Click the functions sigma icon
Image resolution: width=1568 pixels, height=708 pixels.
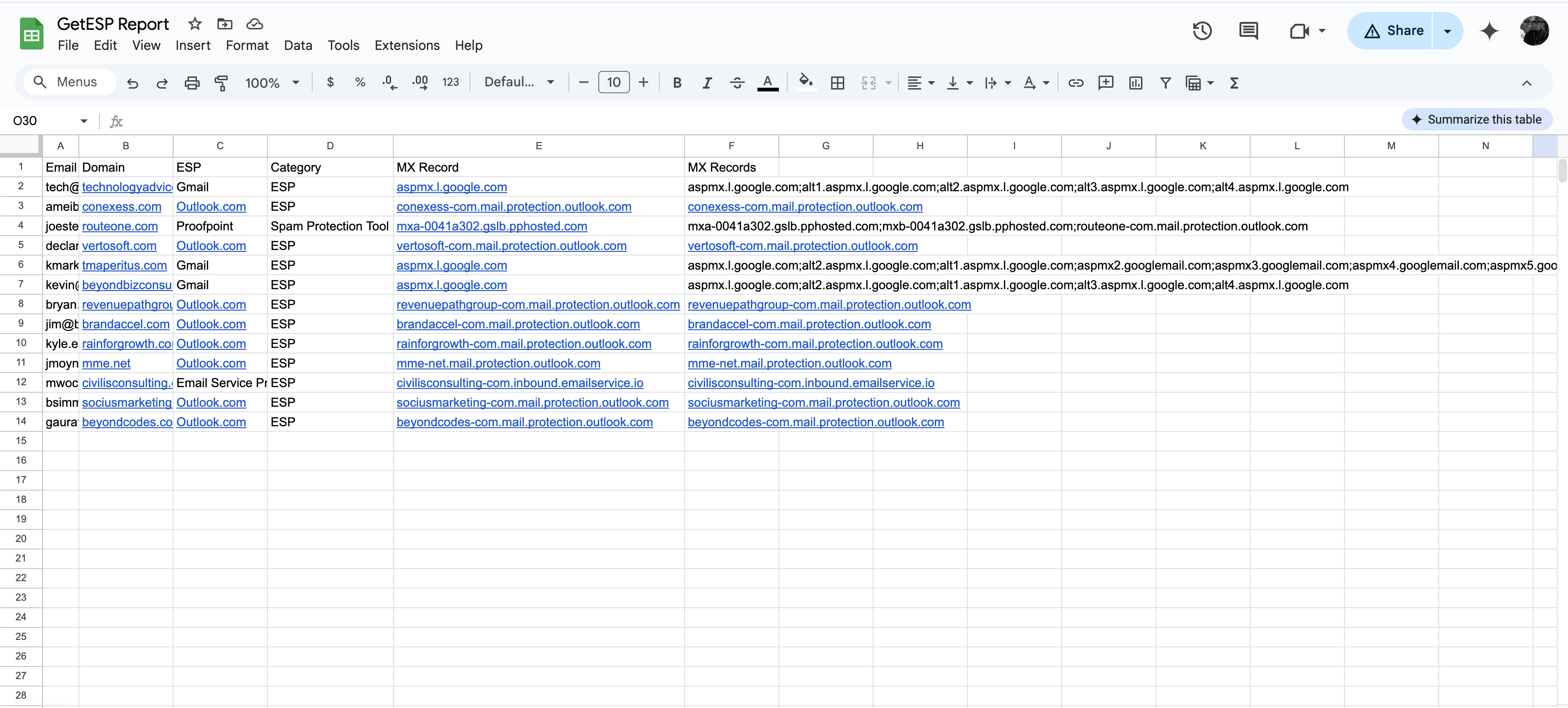(1234, 83)
